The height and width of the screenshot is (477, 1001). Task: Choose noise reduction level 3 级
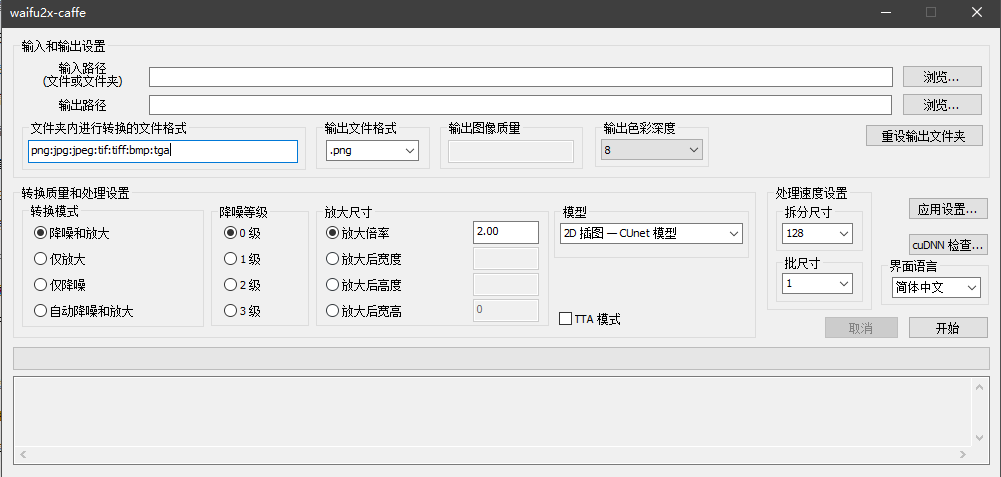(242, 311)
